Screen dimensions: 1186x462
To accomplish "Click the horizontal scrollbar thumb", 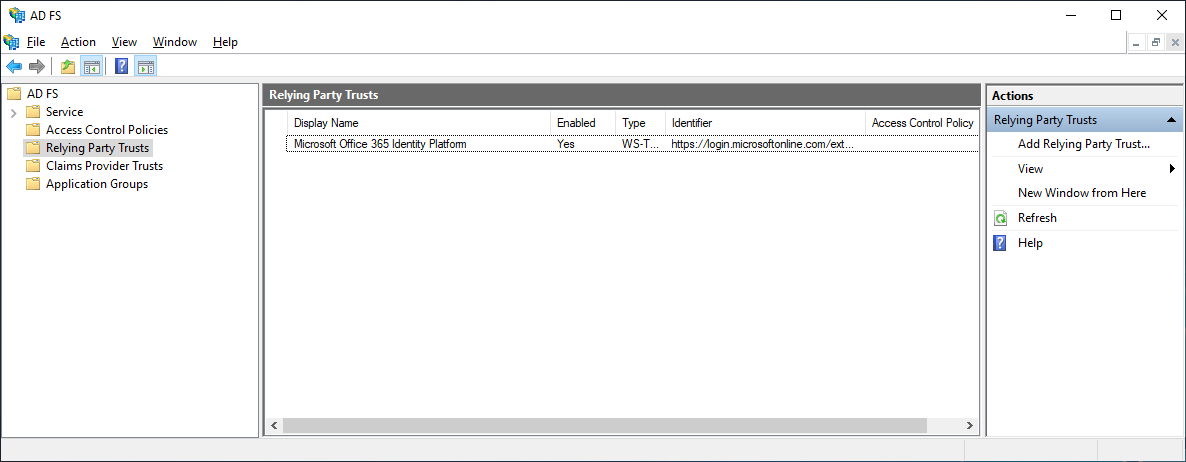I will [x=604, y=426].
